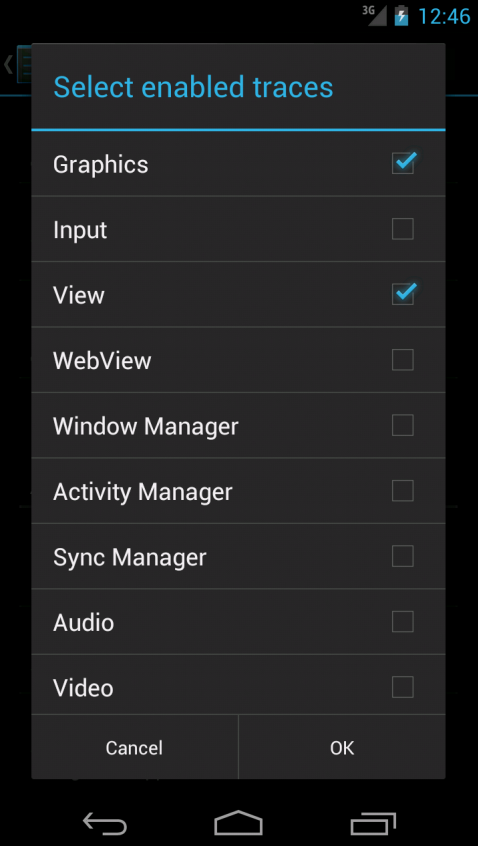
Task: Cancel the trace selection dialog
Action: point(134,747)
